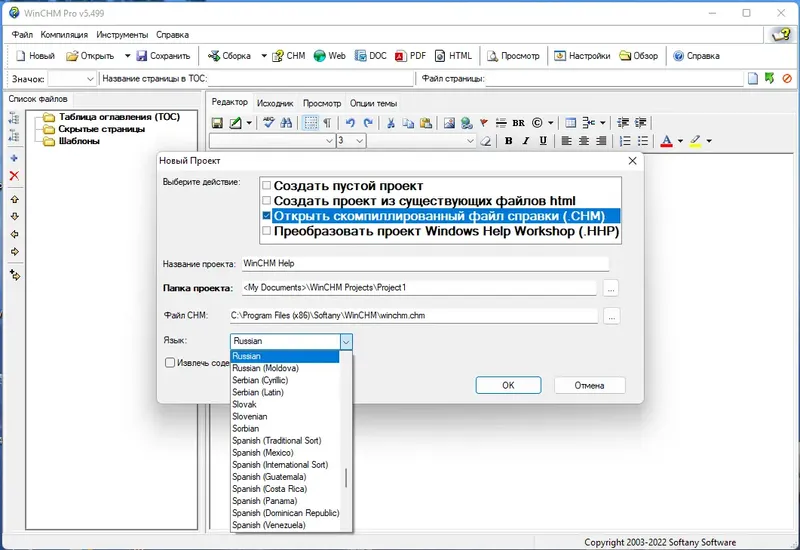
Task: Open the font size 3 dropdown
Action: 360,141
